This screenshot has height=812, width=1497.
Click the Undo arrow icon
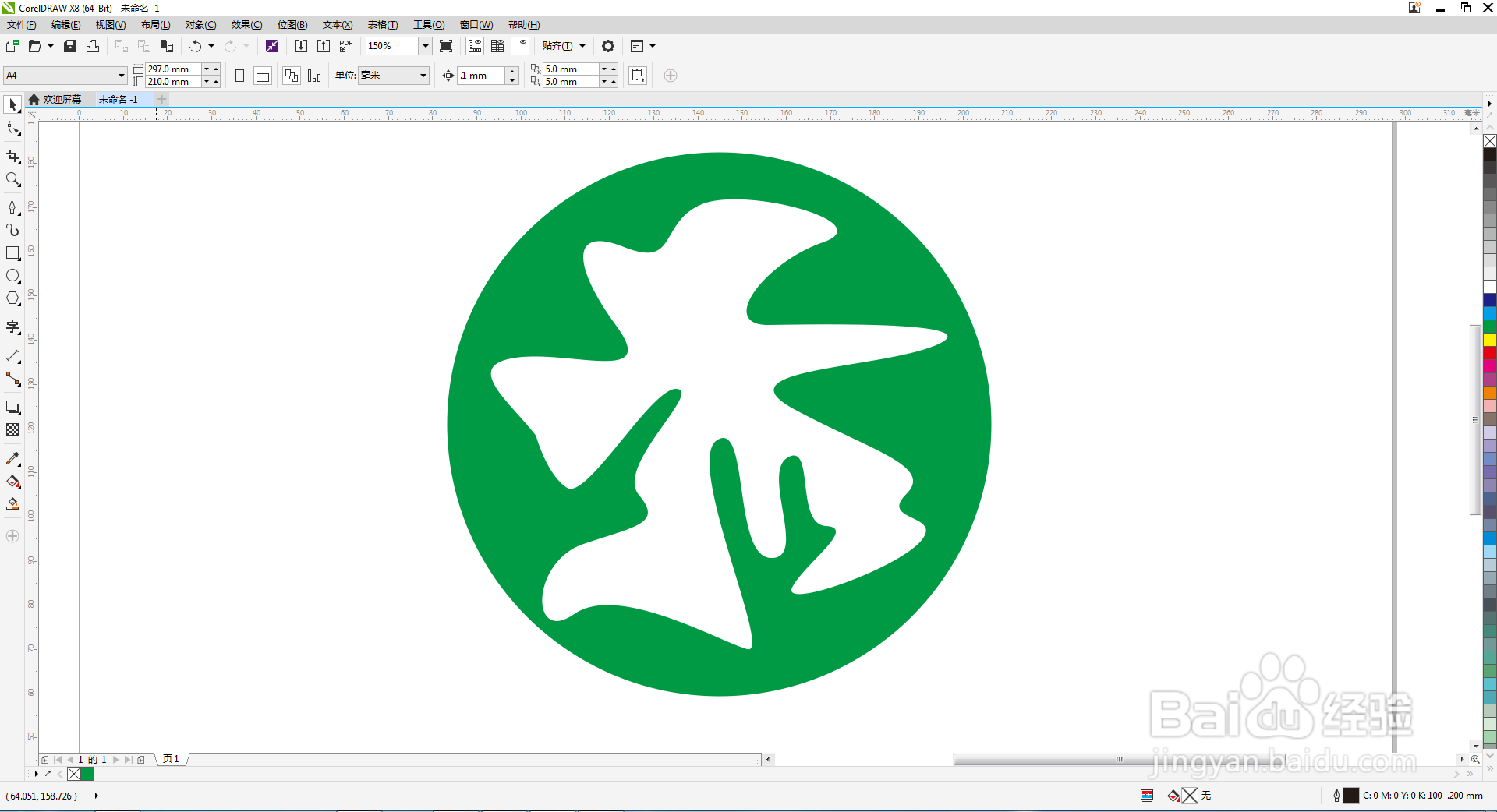pos(196,46)
